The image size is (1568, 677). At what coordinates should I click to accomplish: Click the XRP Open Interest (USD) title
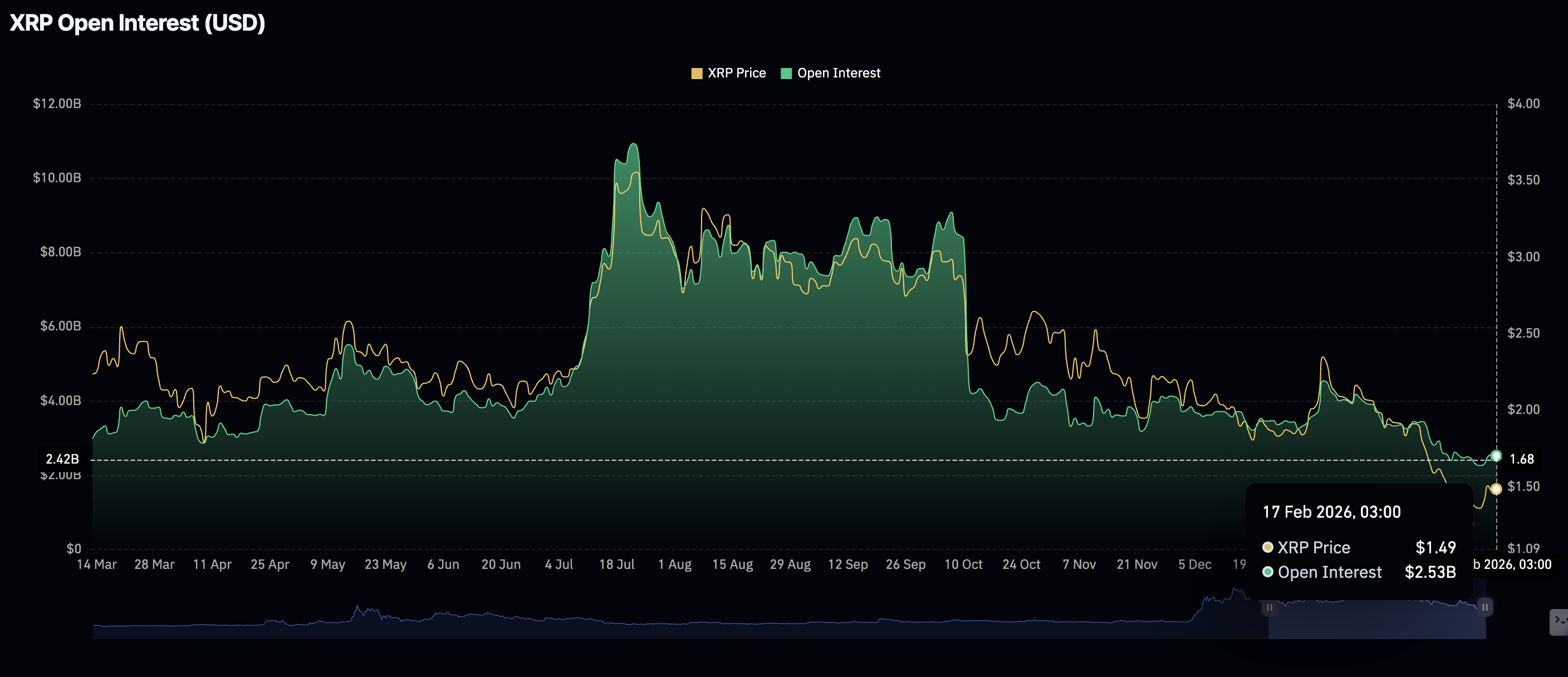pyautogui.click(x=138, y=22)
